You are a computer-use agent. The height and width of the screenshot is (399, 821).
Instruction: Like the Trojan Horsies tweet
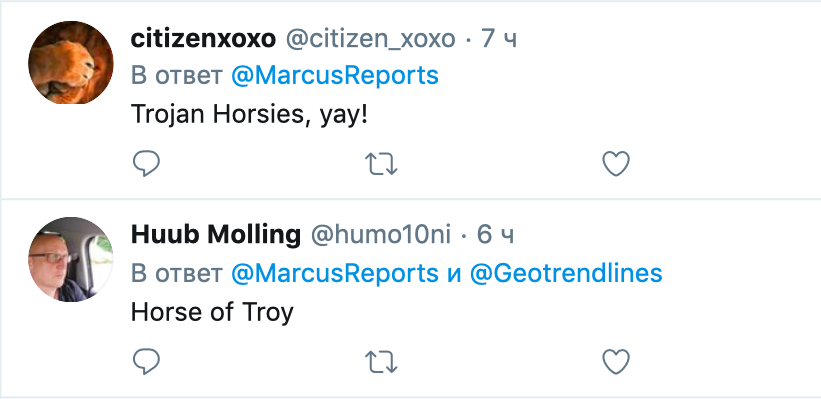(x=616, y=164)
